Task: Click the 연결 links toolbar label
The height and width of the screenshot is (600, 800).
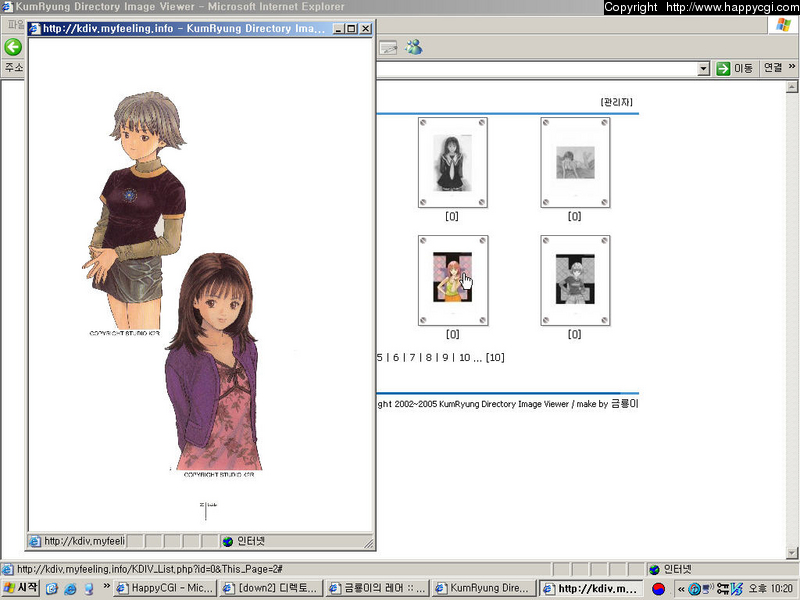Action: point(773,68)
